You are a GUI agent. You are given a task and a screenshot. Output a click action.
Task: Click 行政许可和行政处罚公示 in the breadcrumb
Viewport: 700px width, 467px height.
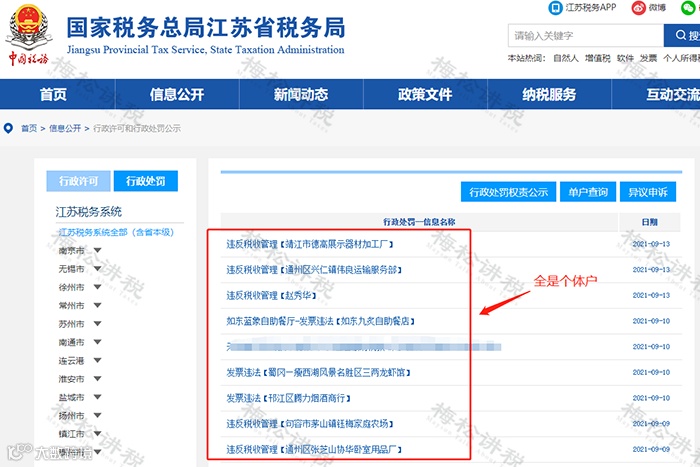tap(137, 129)
